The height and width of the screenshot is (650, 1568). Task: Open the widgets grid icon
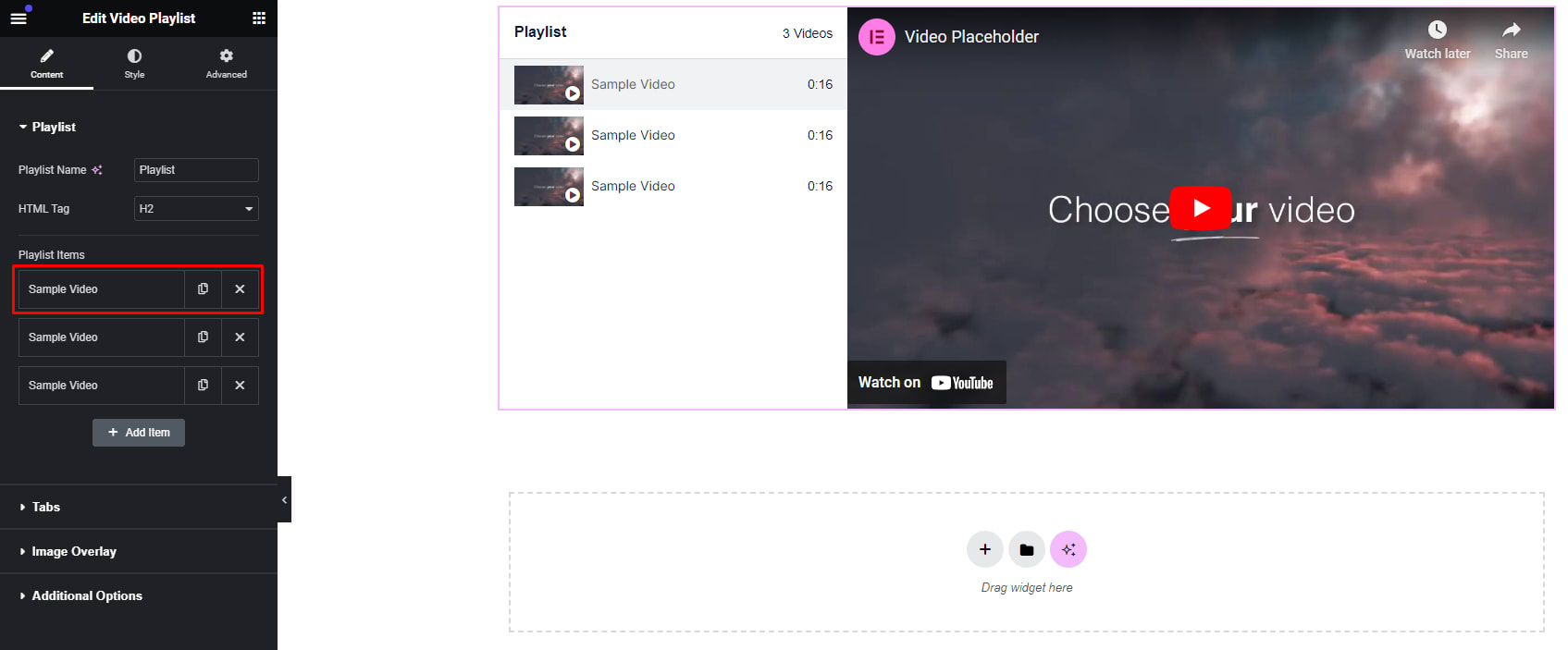pyautogui.click(x=259, y=18)
